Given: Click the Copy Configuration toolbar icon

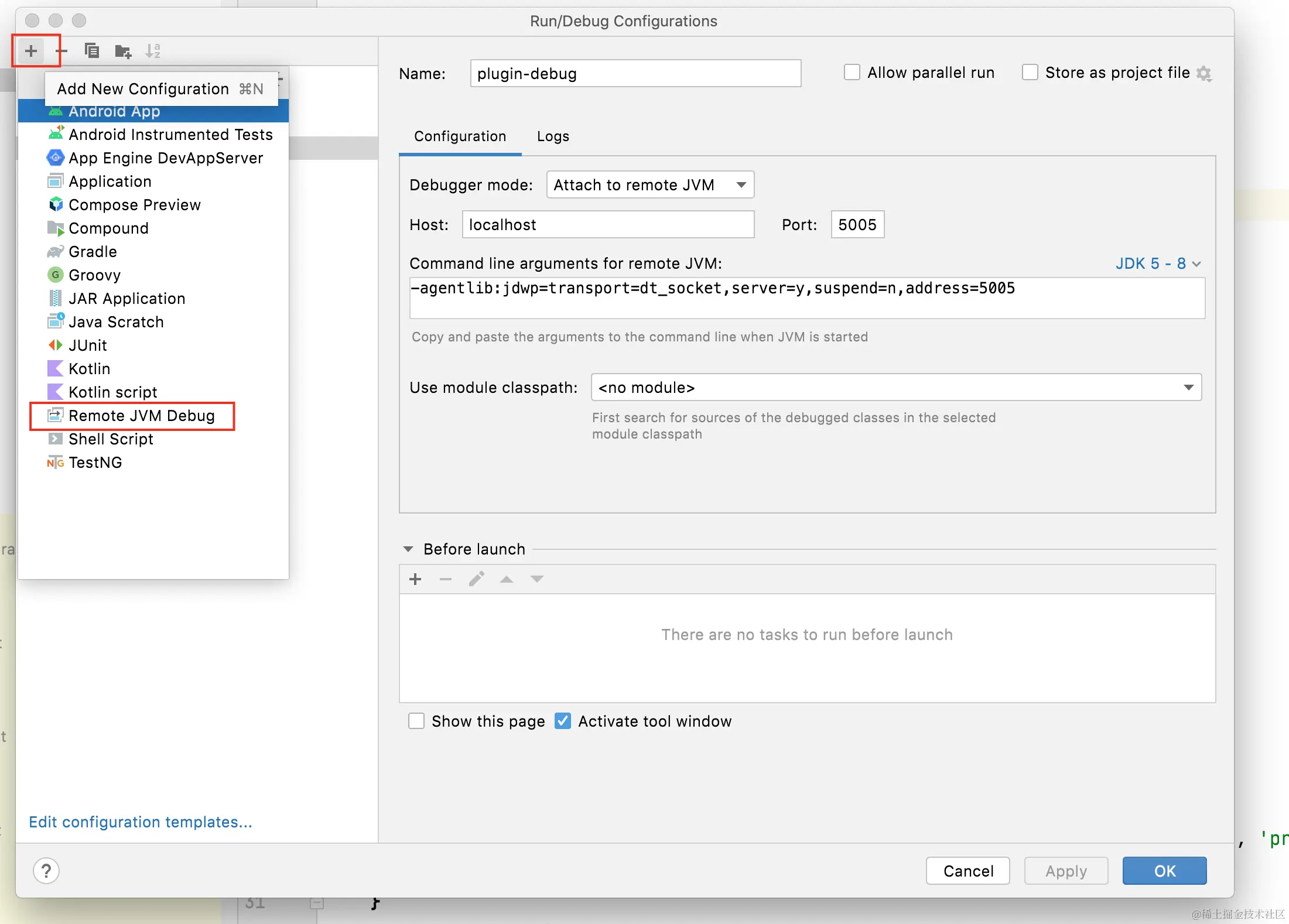Looking at the screenshot, I should tap(92, 52).
